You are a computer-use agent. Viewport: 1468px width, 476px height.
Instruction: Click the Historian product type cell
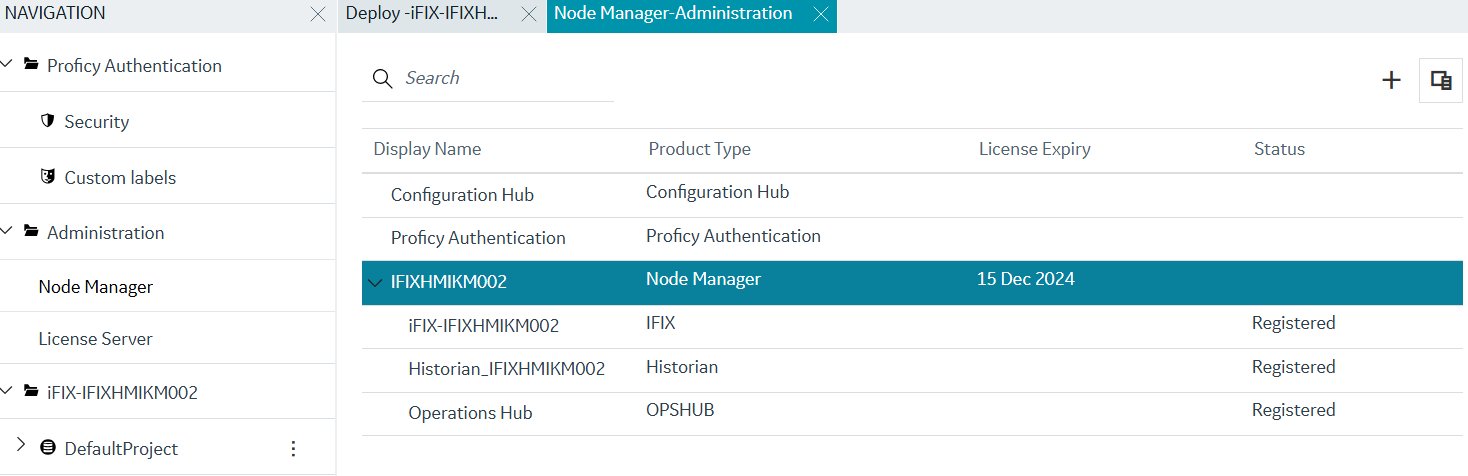(x=682, y=367)
